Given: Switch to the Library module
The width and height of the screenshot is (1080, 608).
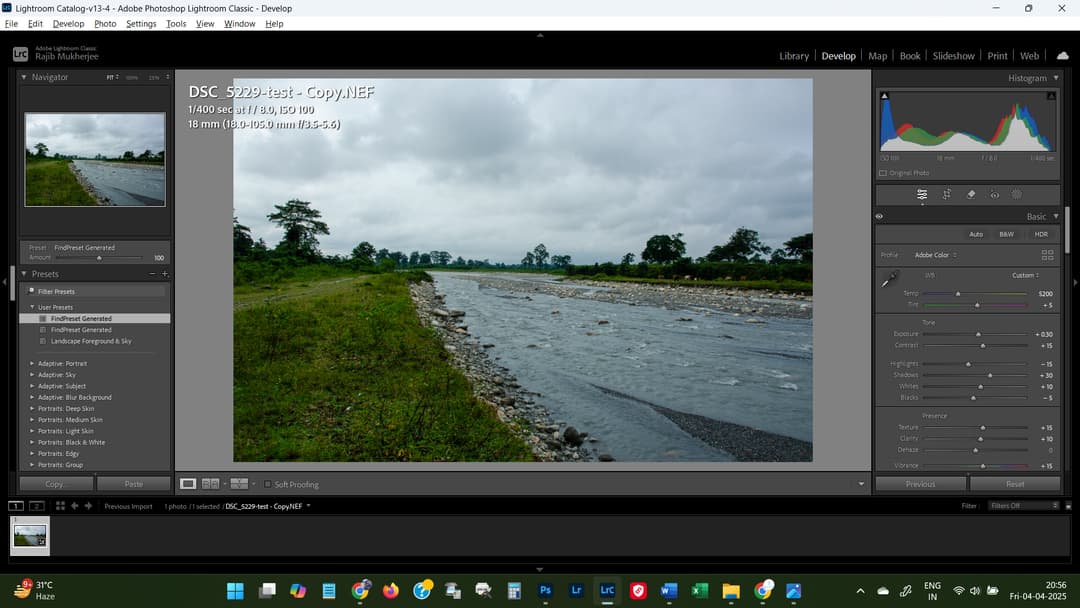Looking at the screenshot, I should click(794, 56).
